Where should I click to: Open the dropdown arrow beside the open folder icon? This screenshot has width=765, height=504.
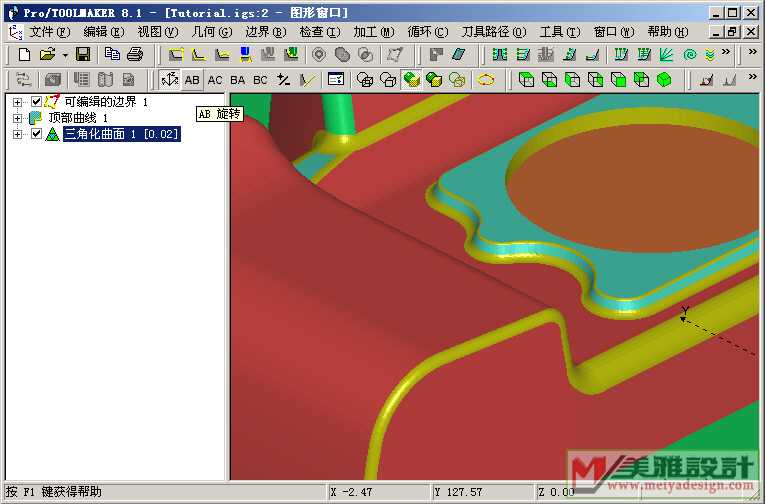65,55
